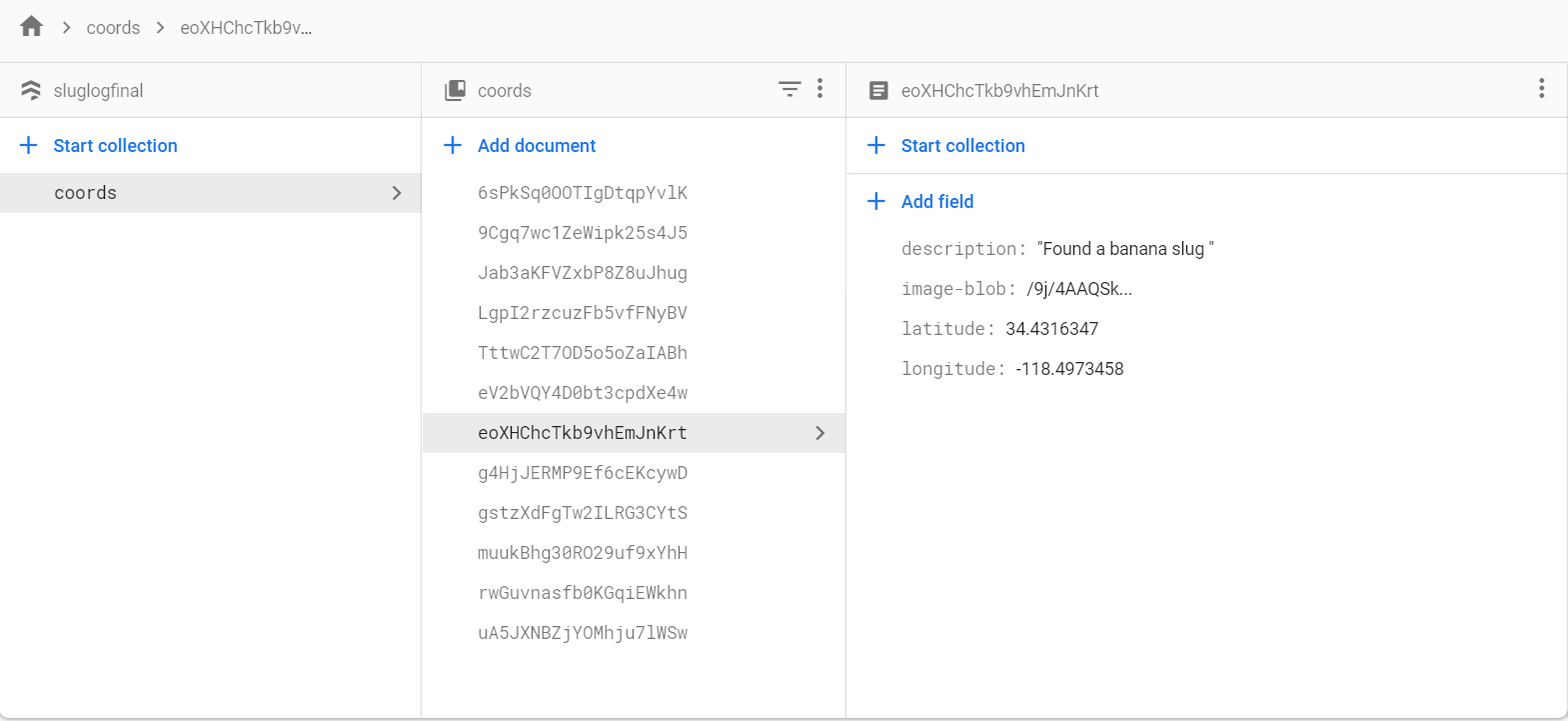Click the filter icon in coords panel
Viewport: 1568px width, 721px height.
789,90
